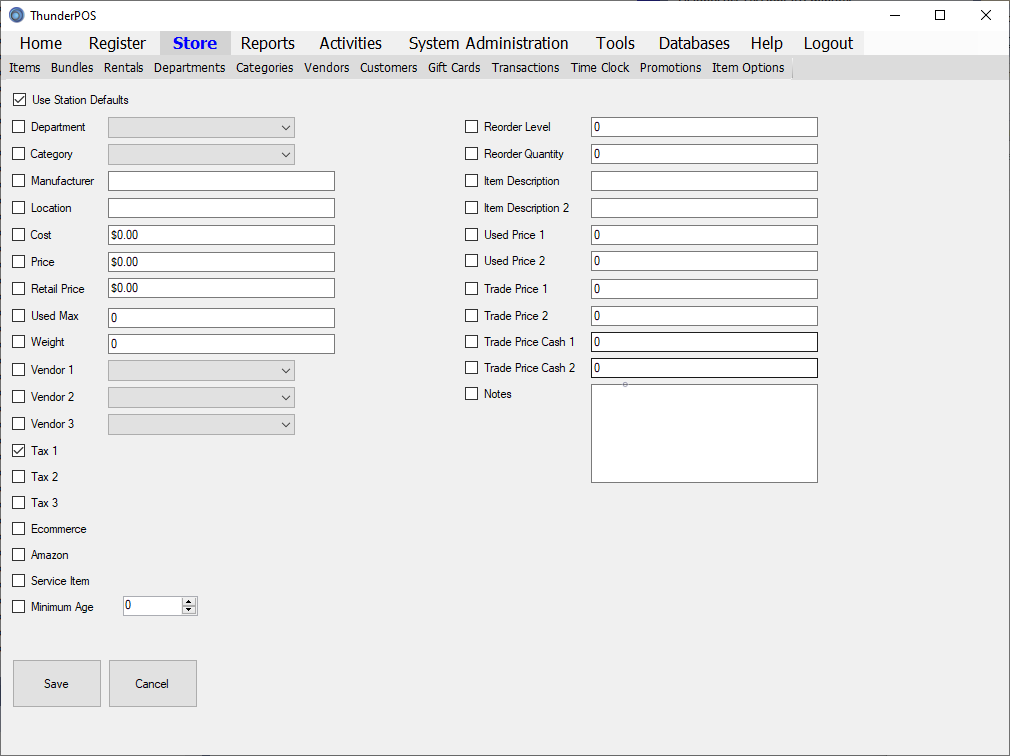Click the Cancel button

pos(152,684)
